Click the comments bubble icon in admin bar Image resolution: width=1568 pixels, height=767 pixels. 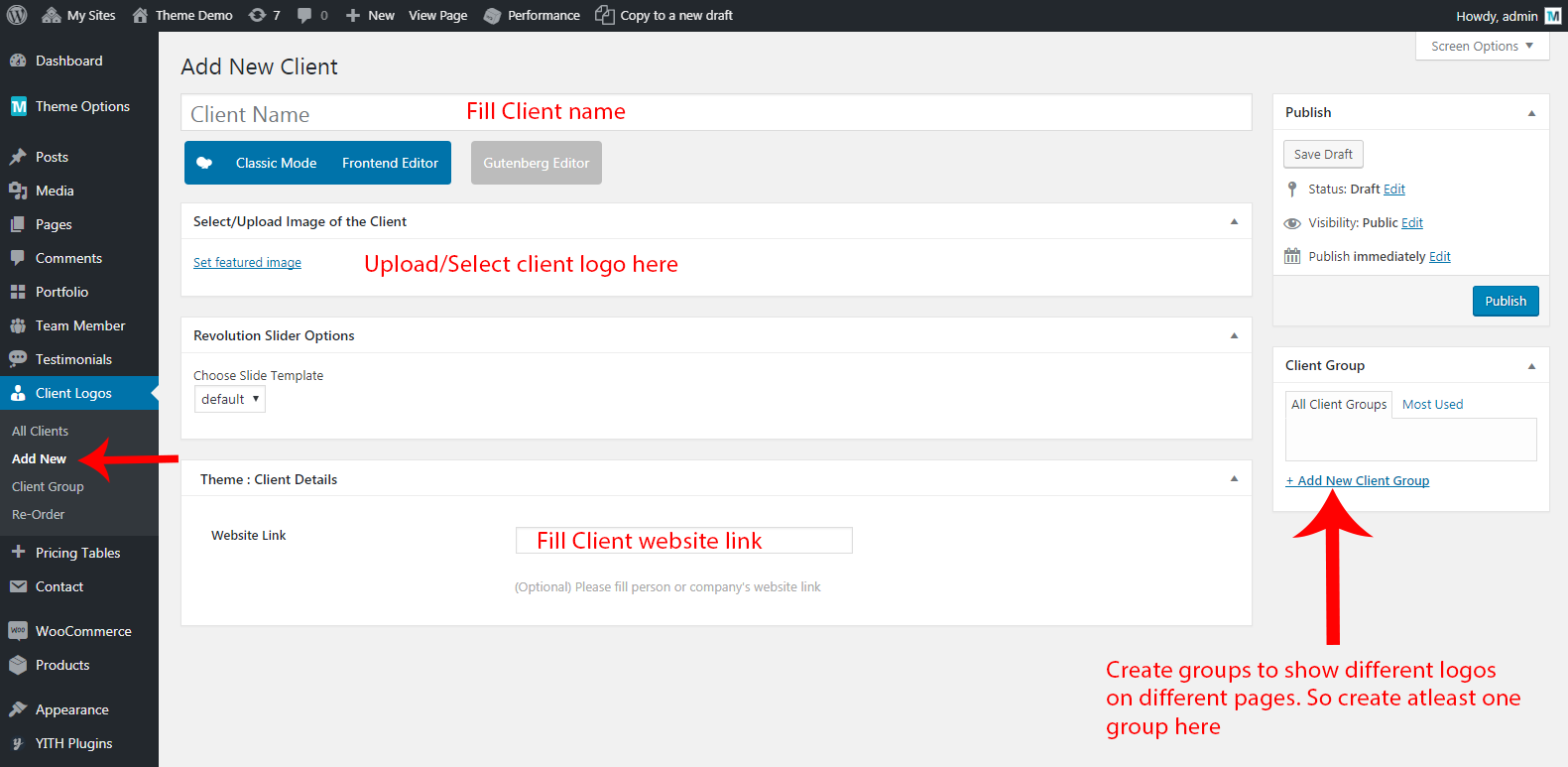pos(305,15)
